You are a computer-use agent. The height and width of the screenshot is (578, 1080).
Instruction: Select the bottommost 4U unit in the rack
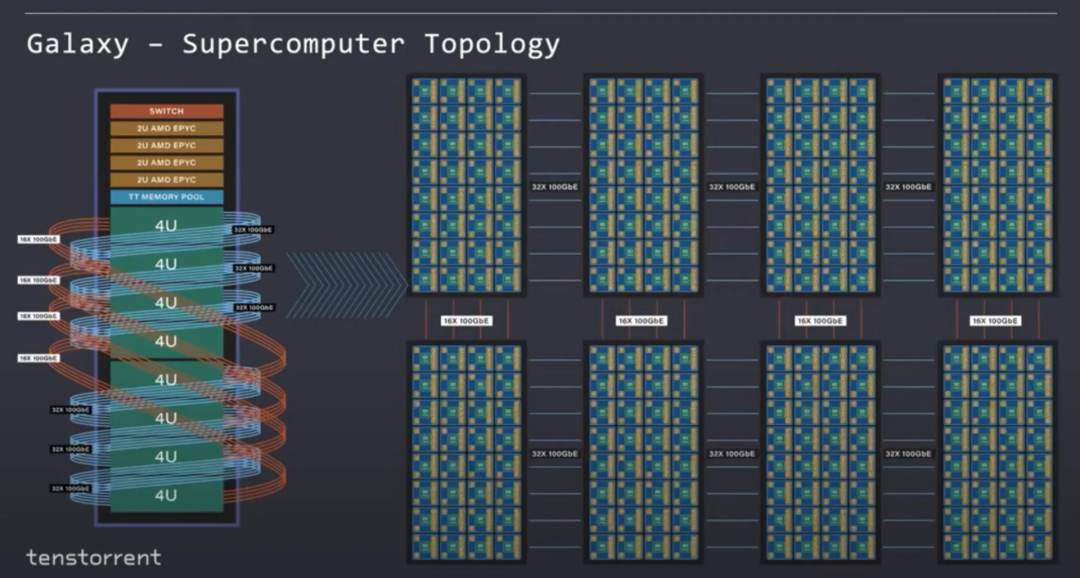tap(167, 495)
